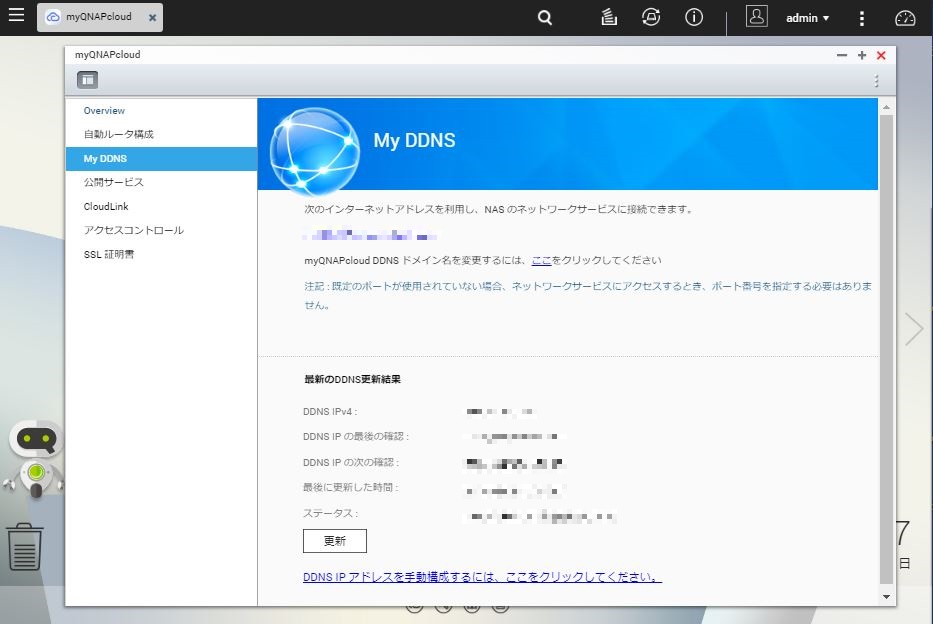Close the myQNAPcloud window
The height and width of the screenshot is (624, 933).
point(881,55)
